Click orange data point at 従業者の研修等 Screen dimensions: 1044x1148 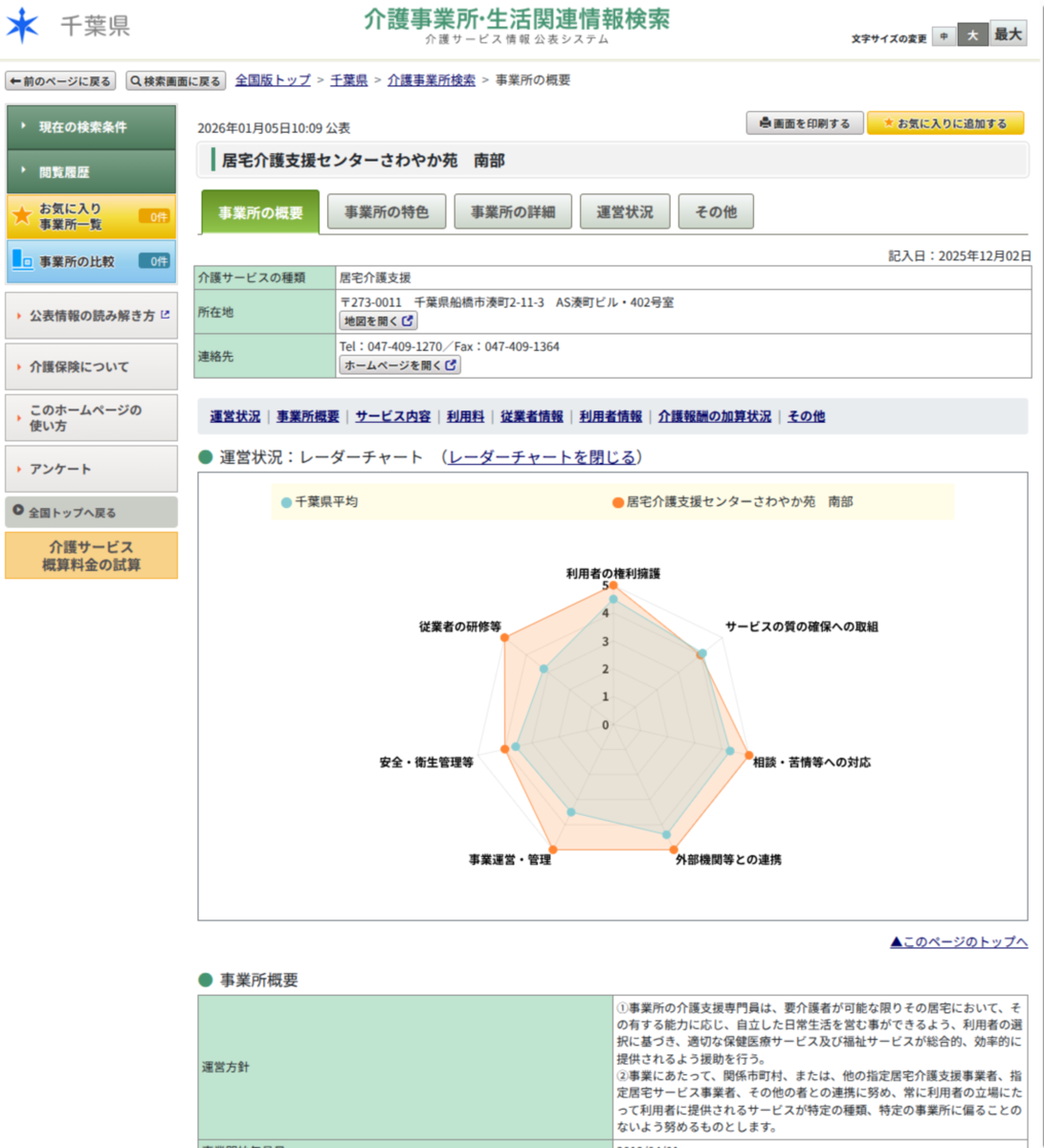pos(506,638)
